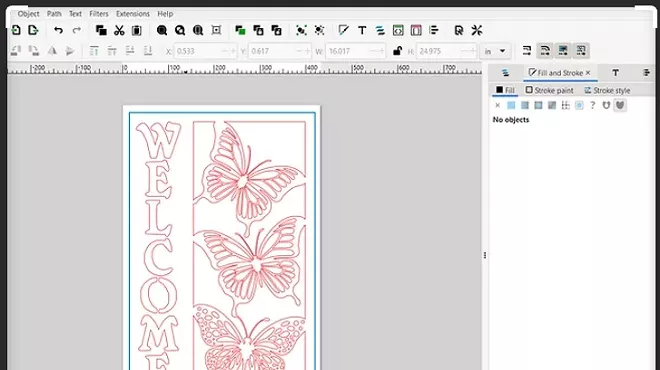Flip selection horizontally

pos(52,51)
